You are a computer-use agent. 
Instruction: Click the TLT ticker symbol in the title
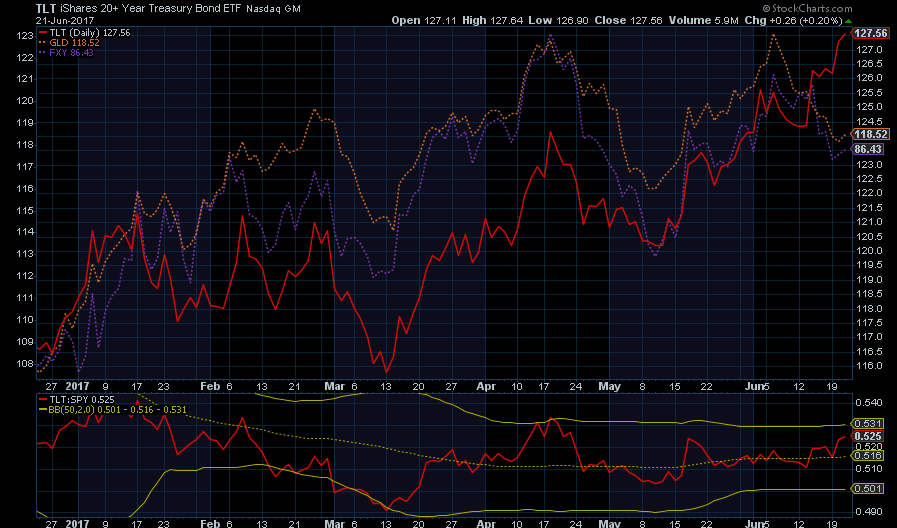46,9
